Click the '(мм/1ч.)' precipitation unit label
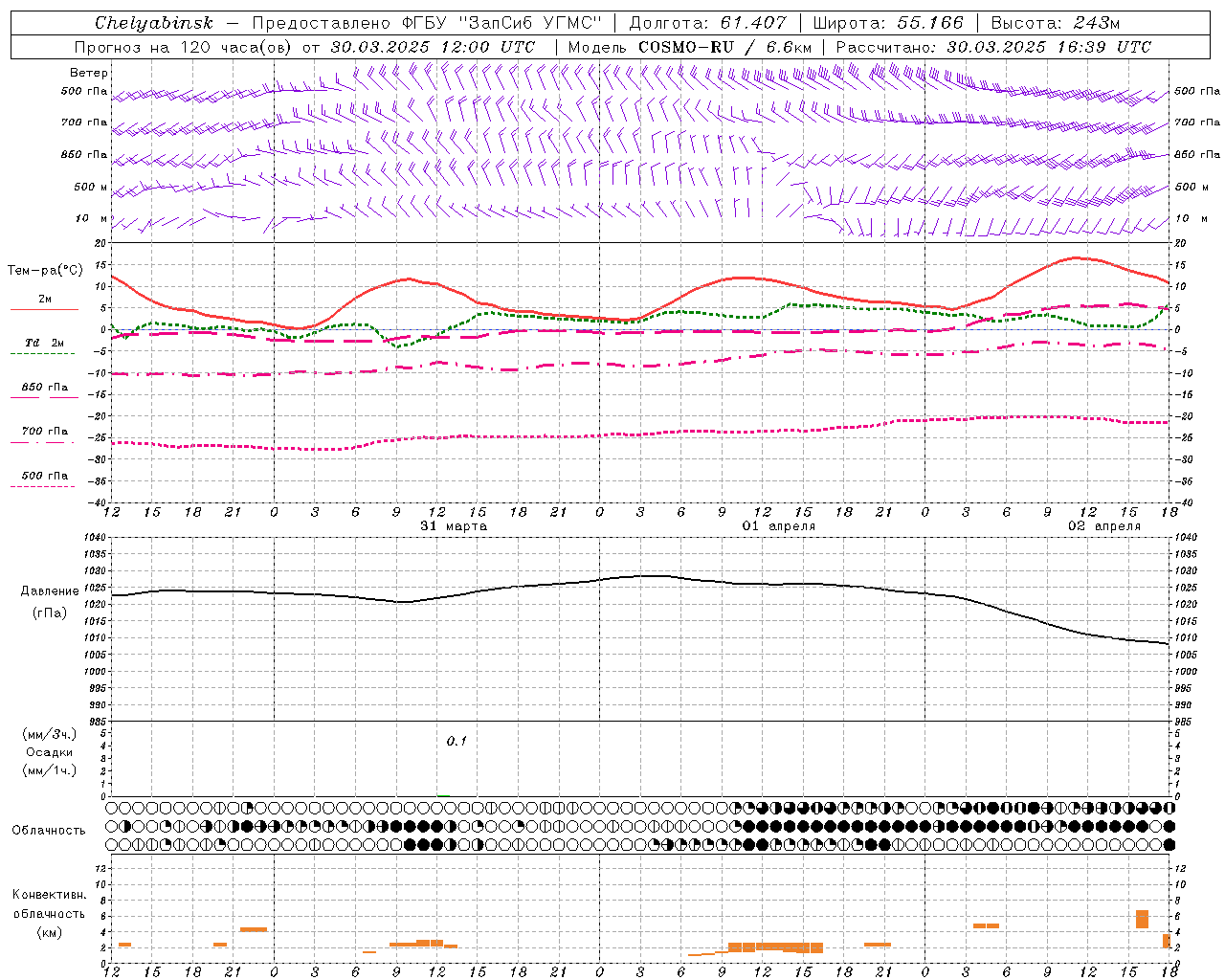 (50, 770)
